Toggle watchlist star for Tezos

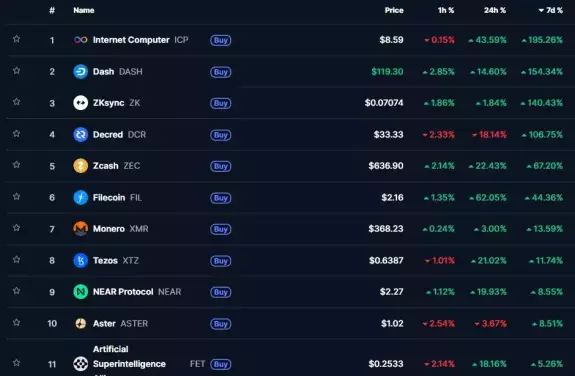coord(17,260)
